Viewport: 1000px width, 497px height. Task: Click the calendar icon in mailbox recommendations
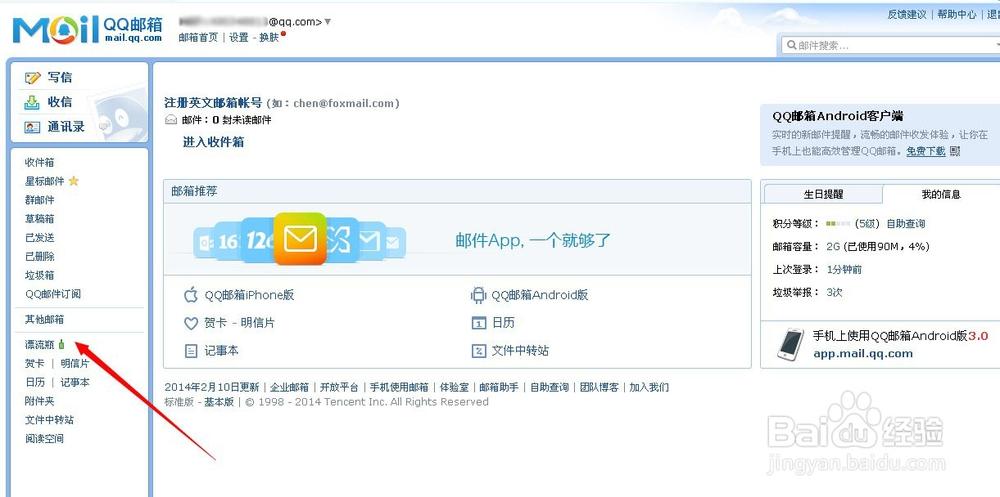[x=478, y=323]
